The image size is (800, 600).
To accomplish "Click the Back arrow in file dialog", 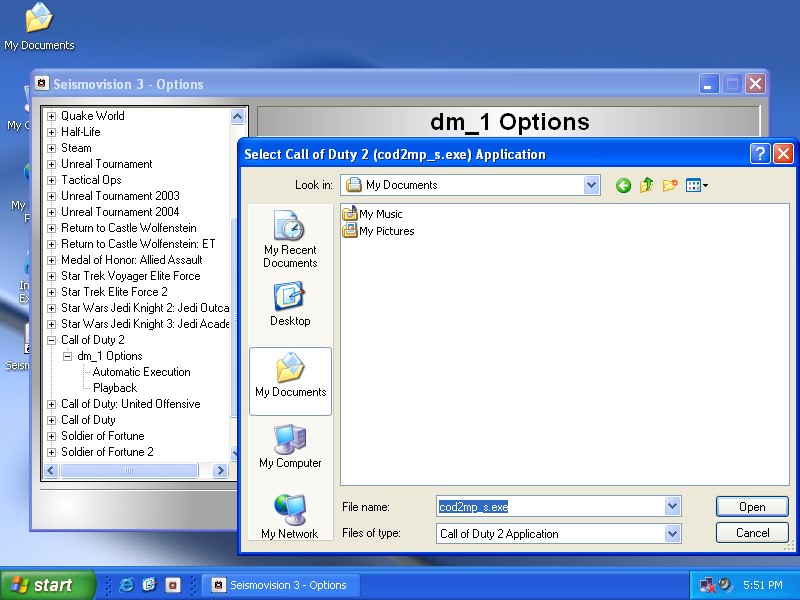I will tap(623, 185).
